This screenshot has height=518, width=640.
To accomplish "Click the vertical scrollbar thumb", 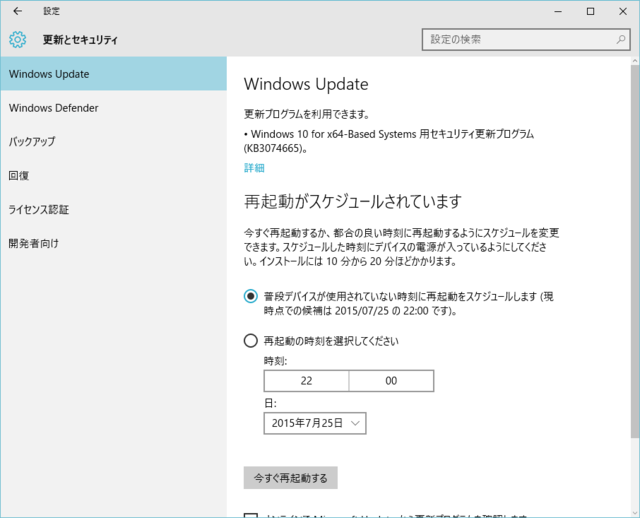I will 635,251.
